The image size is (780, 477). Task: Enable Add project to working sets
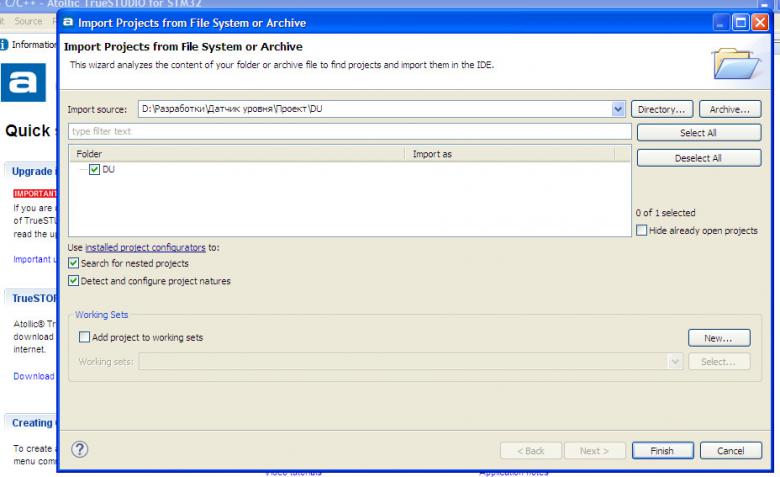tap(85, 337)
